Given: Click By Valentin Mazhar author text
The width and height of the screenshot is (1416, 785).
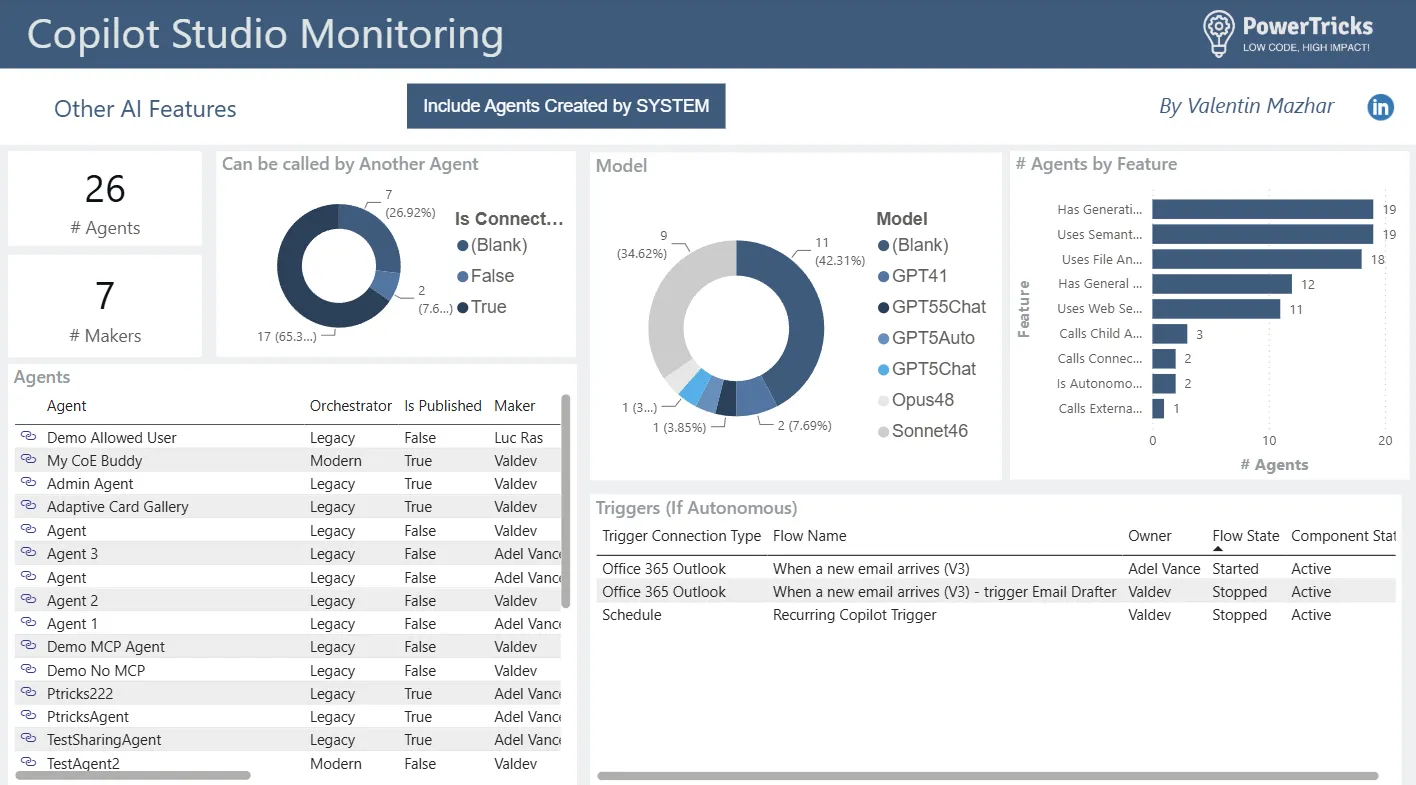Looking at the screenshot, I should [1247, 106].
